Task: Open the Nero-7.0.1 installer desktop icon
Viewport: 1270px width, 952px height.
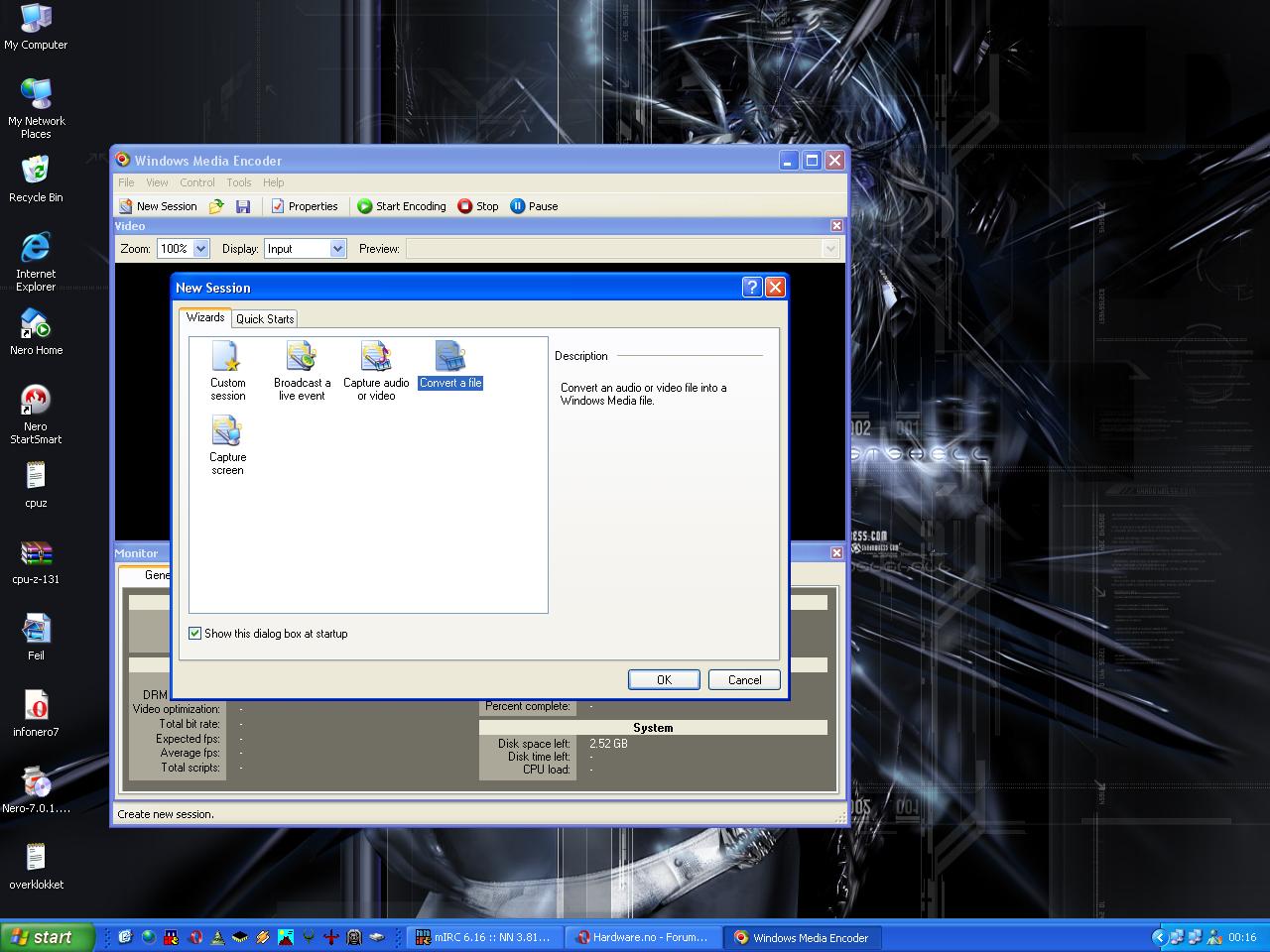Action: (x=36, y=789)
